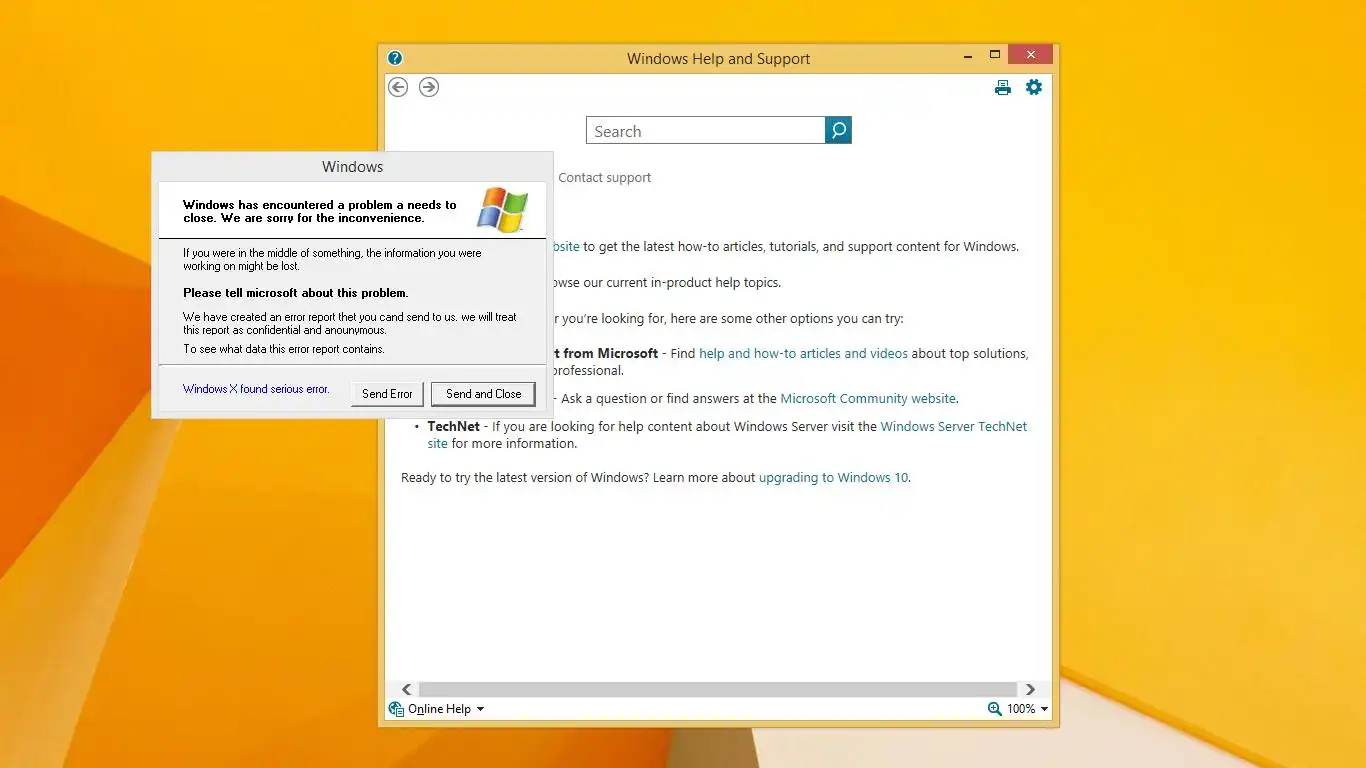Open help and how-to articles and videos link
Screen dimensions: 1366x768
pos(803,353)
